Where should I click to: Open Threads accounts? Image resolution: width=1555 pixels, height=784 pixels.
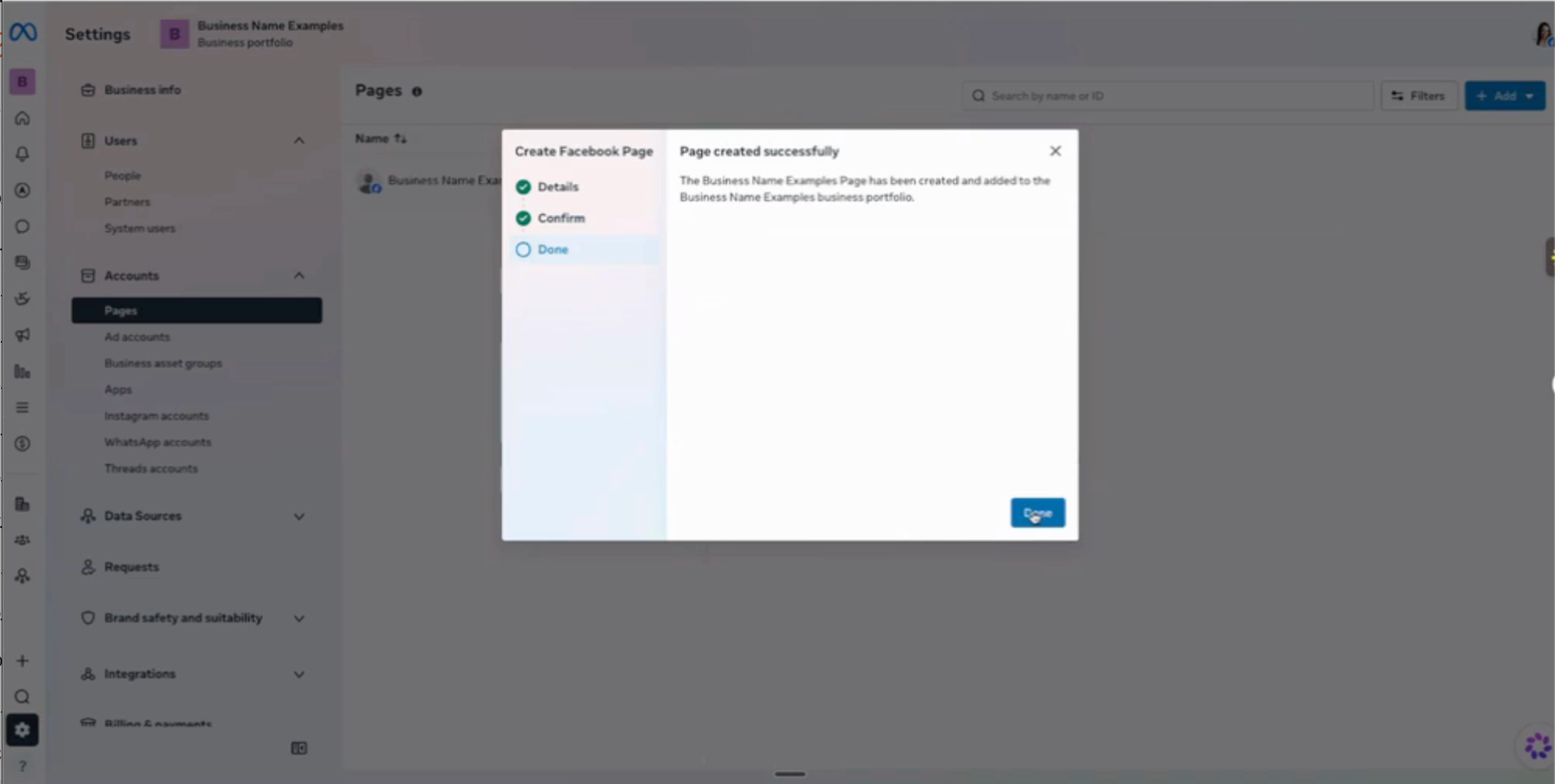coord(151,468)
